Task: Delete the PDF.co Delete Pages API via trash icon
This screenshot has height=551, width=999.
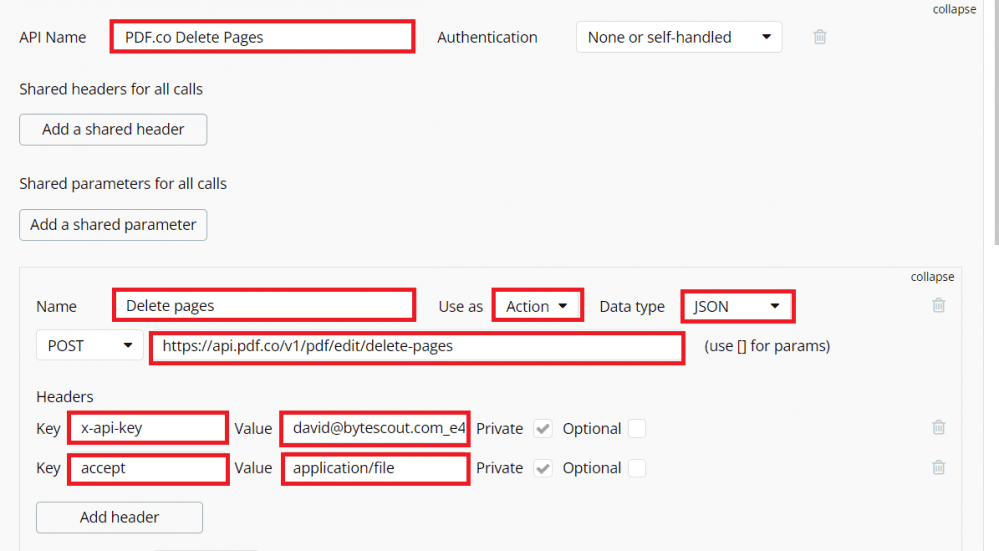Action: coord(820,37)
